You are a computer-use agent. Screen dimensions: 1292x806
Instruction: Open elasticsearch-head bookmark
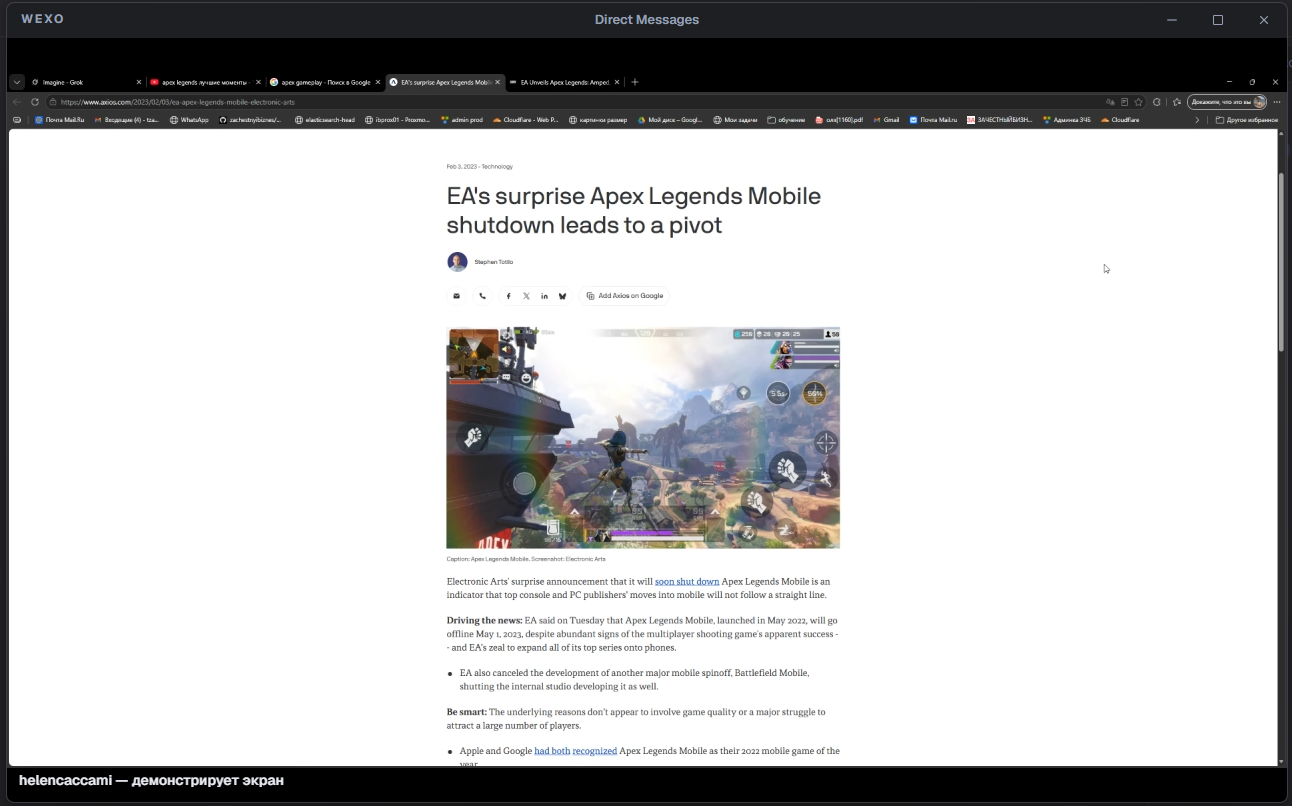pos(324,120)
